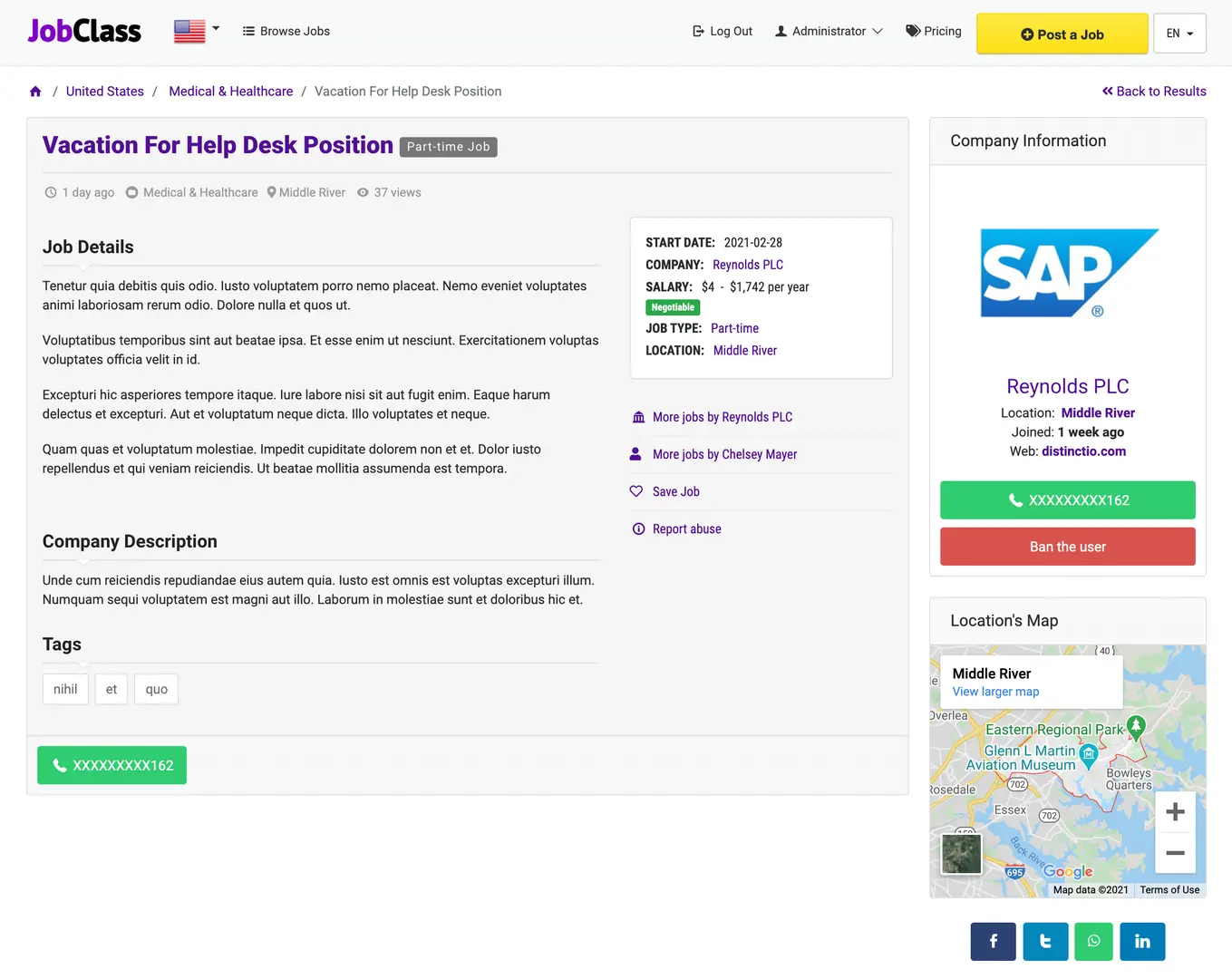
Task: Zoom in on the location map
Action: tap(1175, 812)
